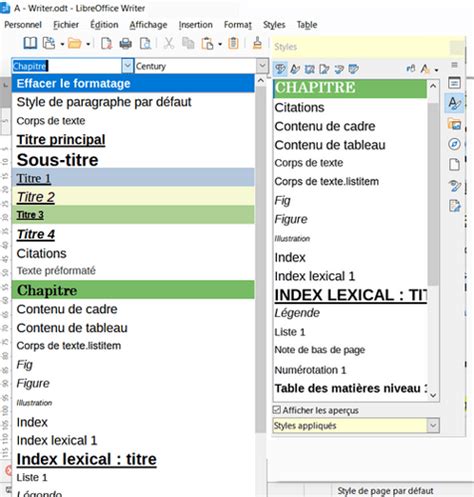The image size is (474, 497).
Task: Click Styles panel scroll-up arrow
Action: 433,86
